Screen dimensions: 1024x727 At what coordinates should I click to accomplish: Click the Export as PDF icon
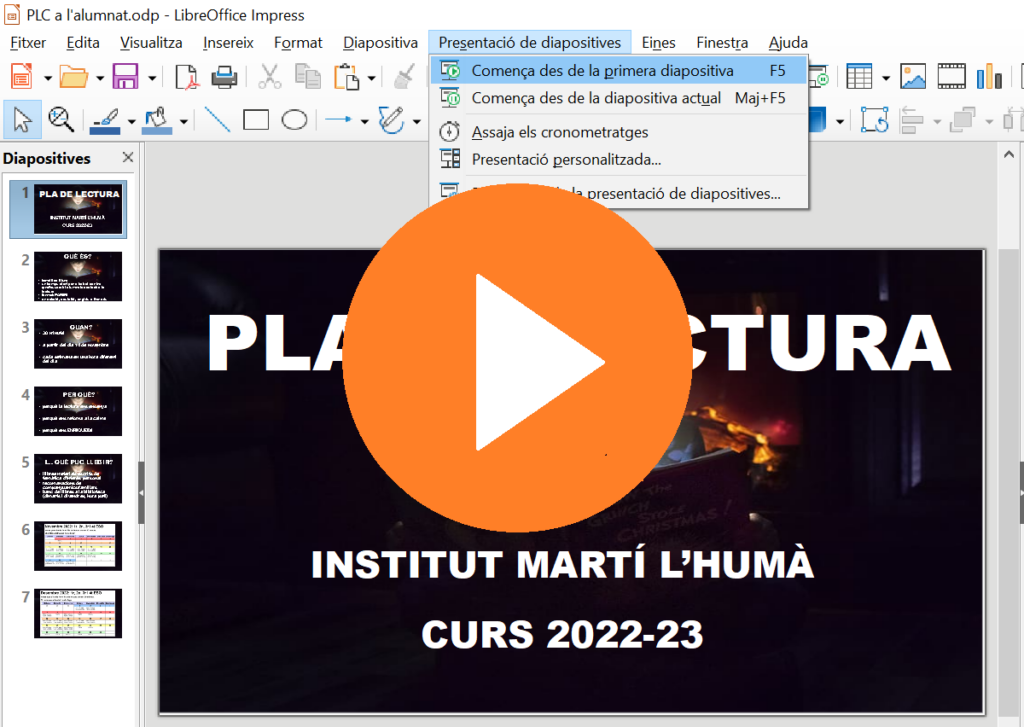pyautogui.click(x=186, y=77)
